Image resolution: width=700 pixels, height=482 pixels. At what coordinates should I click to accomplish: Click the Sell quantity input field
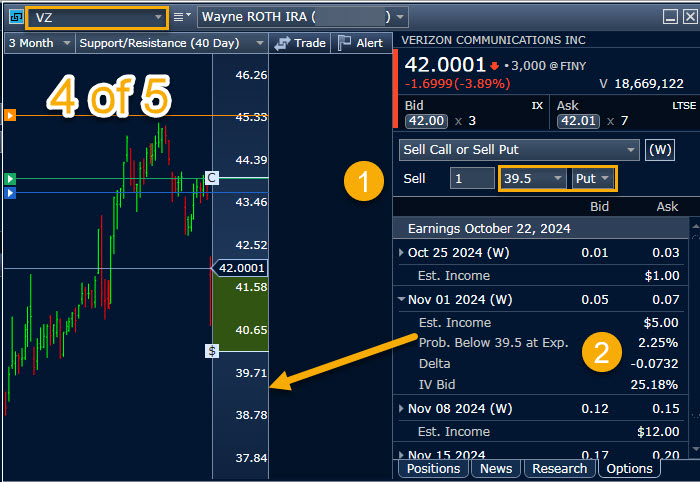[471, 178]
